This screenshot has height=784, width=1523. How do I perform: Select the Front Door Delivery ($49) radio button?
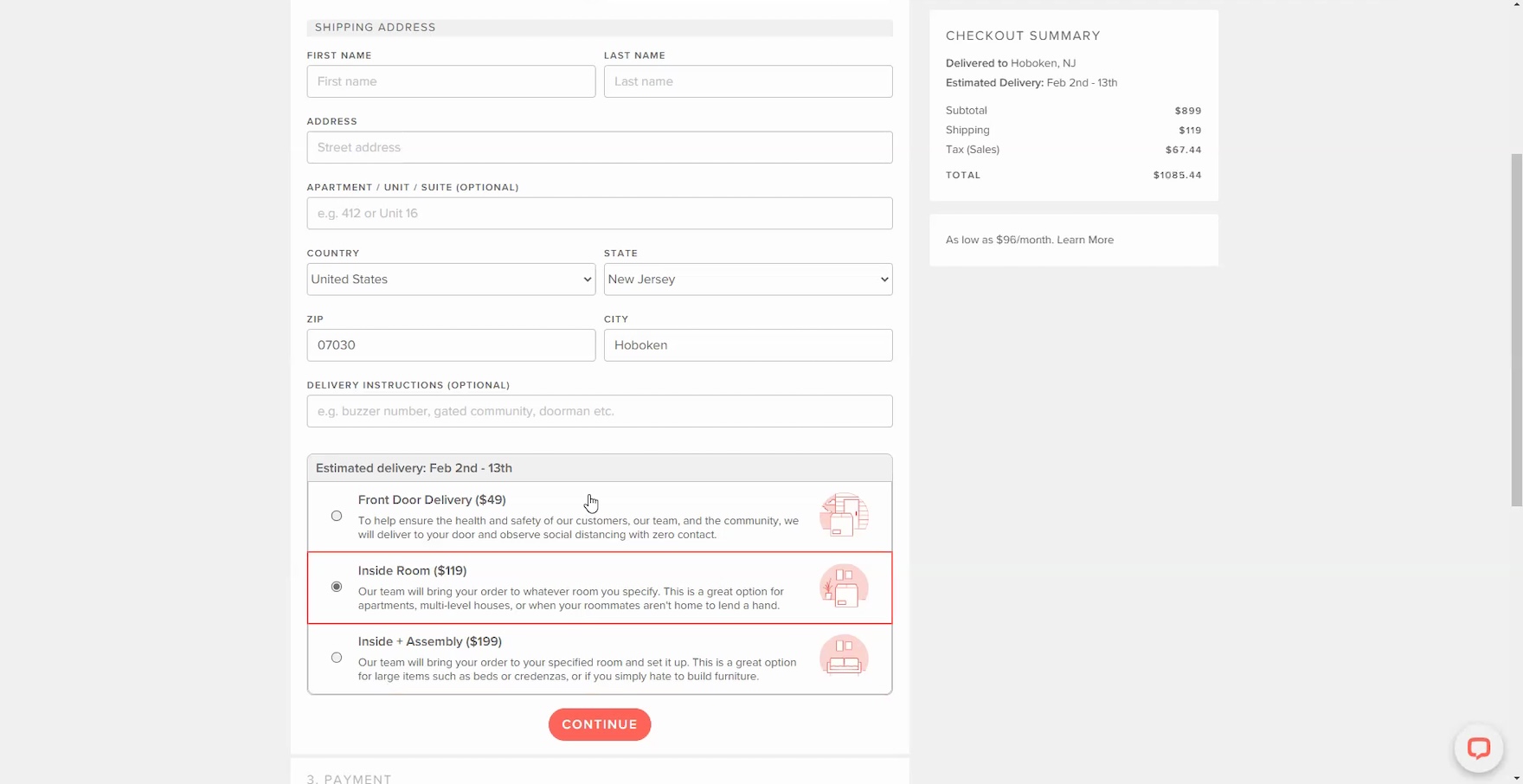click(x=337, y=516)
